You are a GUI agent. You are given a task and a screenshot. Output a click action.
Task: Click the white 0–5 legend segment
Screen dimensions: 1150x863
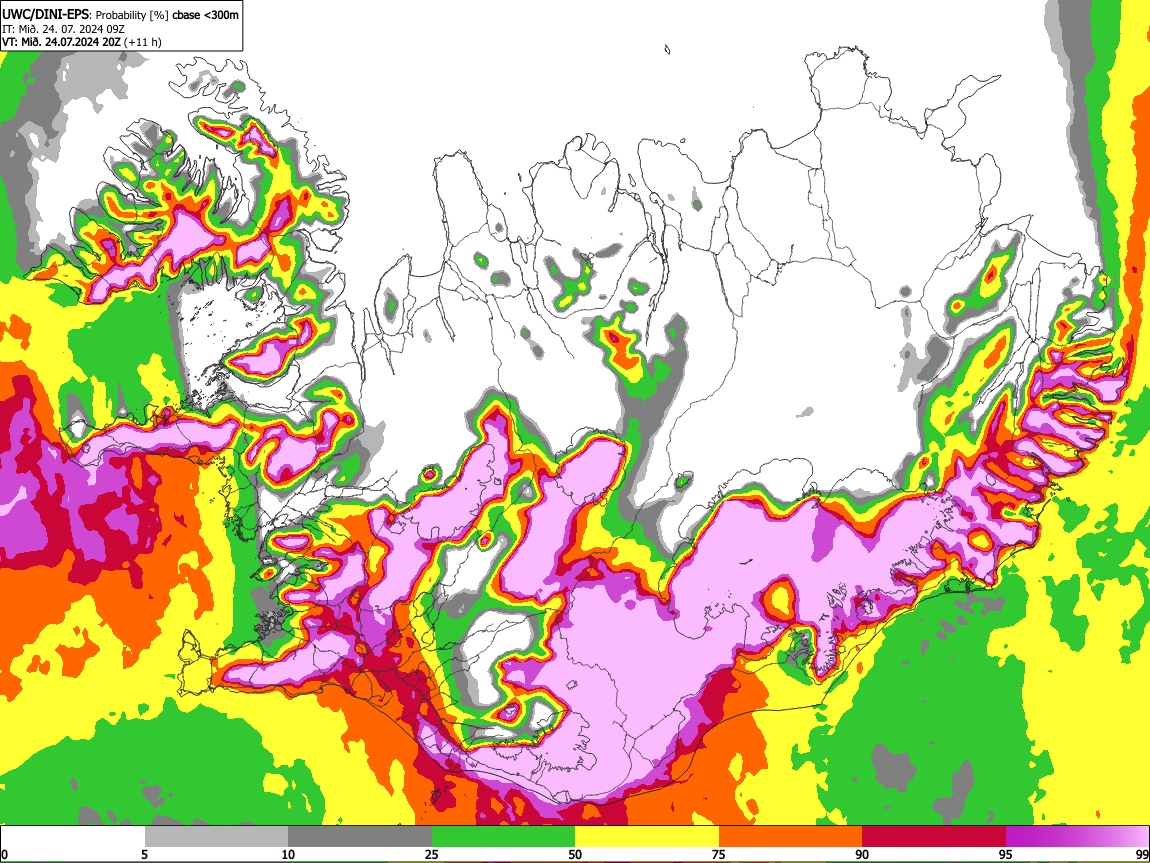point(73,837)
